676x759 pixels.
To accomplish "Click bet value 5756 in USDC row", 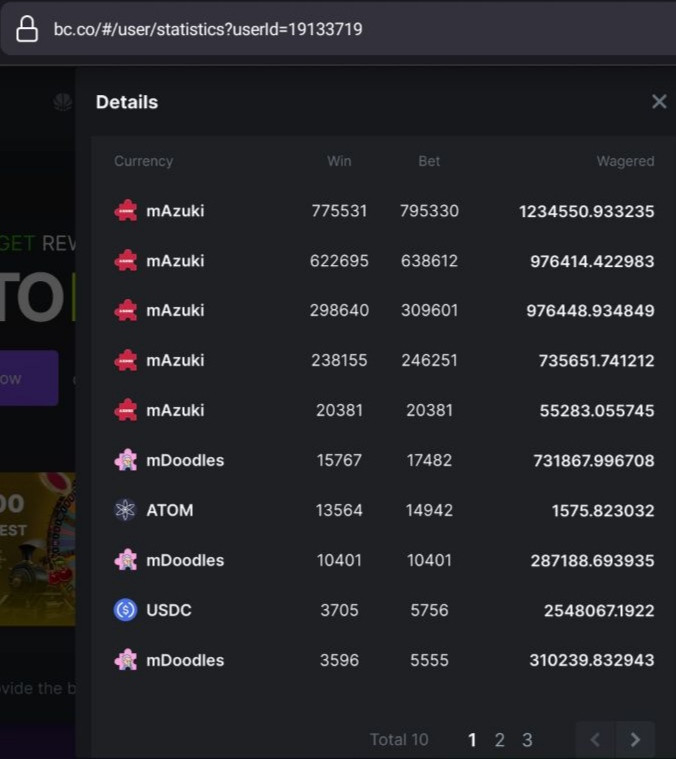I will tap(429, 610).
